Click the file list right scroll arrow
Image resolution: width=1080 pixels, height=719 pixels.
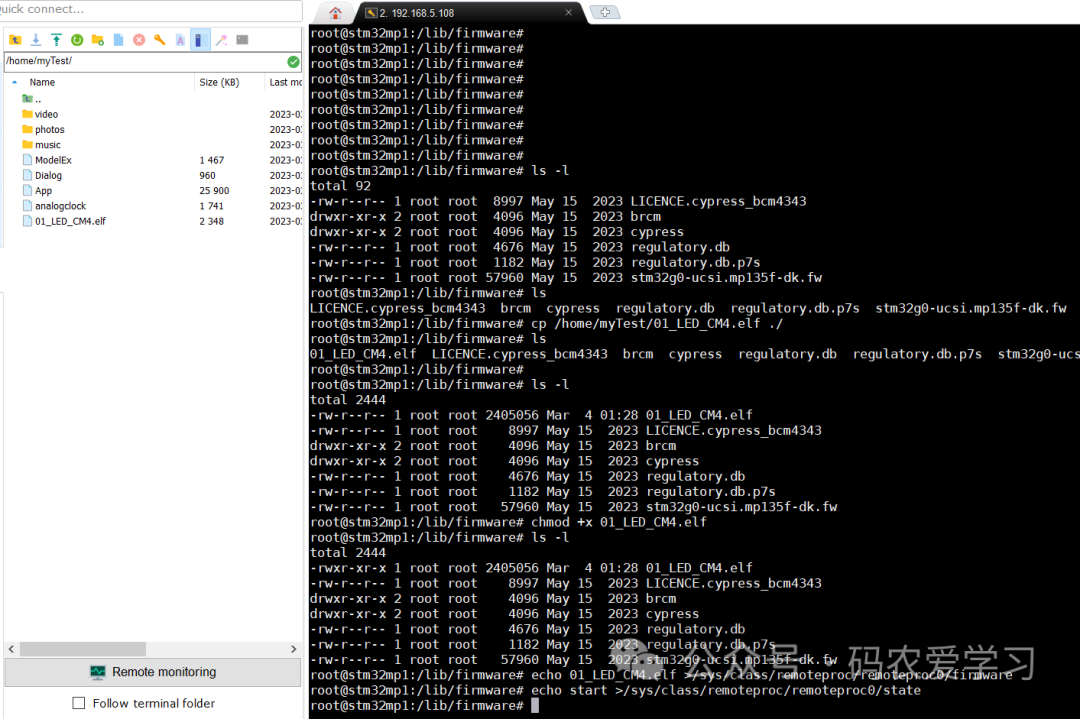294,649
